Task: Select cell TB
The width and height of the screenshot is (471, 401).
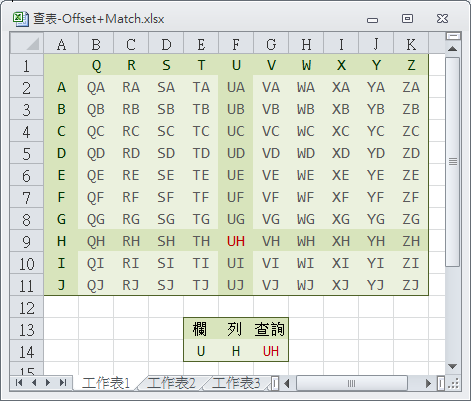Action: coord(201,109)
